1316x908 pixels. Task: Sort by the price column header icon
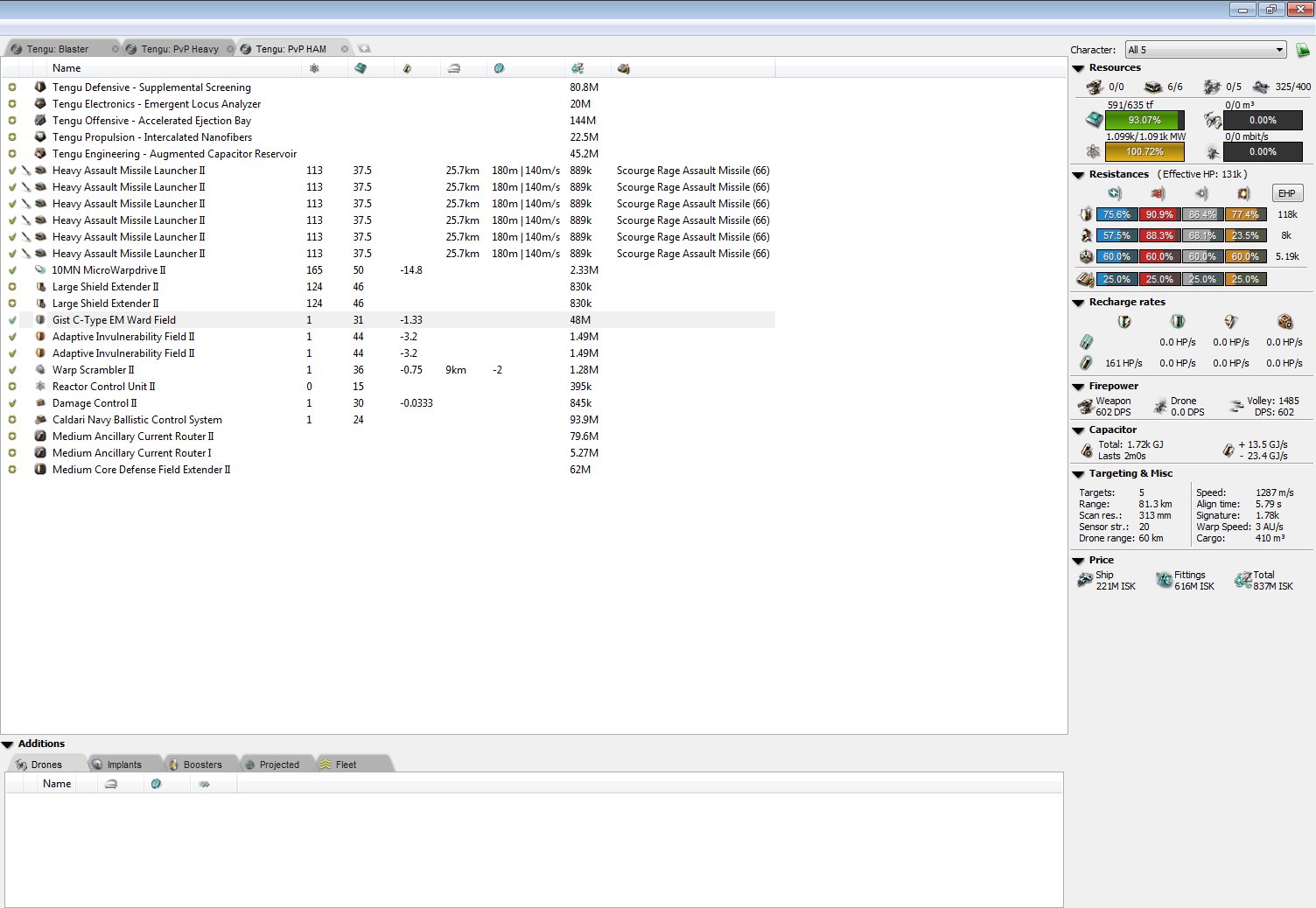click(x=577, y=68)
